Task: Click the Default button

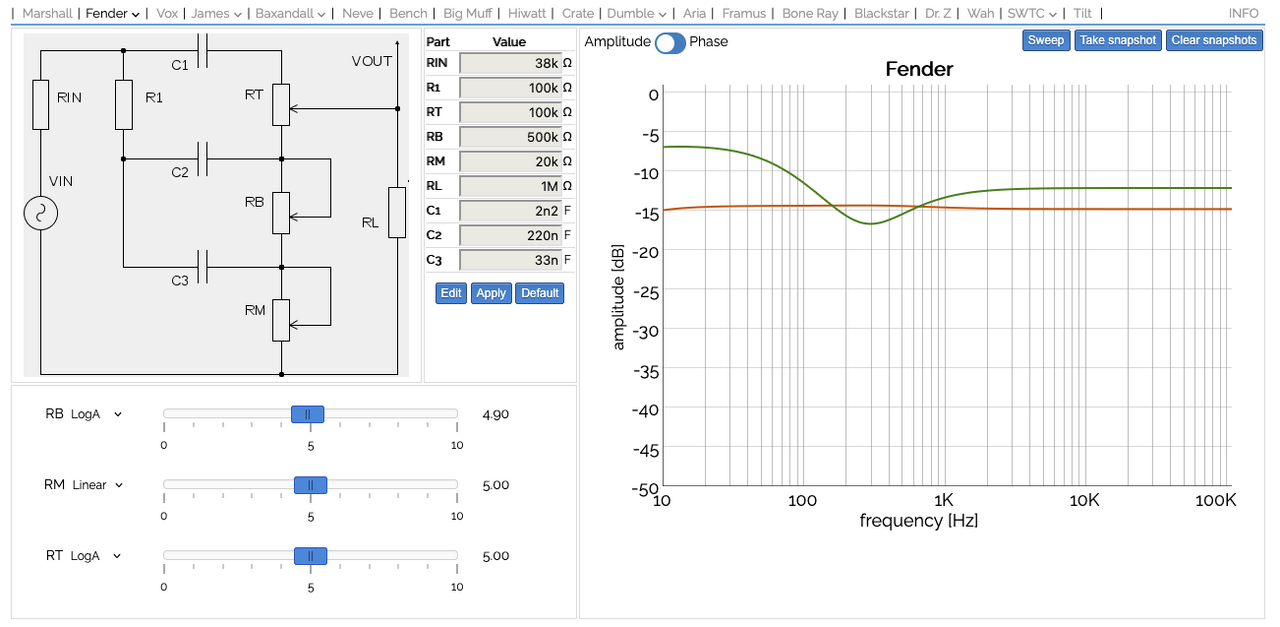Action: click(539, 293)
